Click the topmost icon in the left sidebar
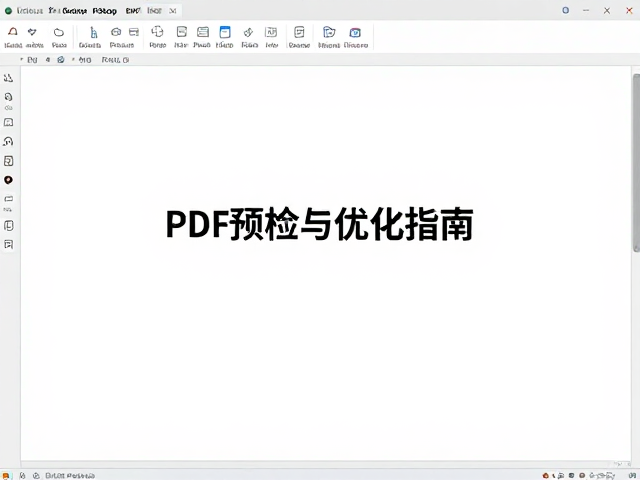640x480 pixels. tap(8, 78)
